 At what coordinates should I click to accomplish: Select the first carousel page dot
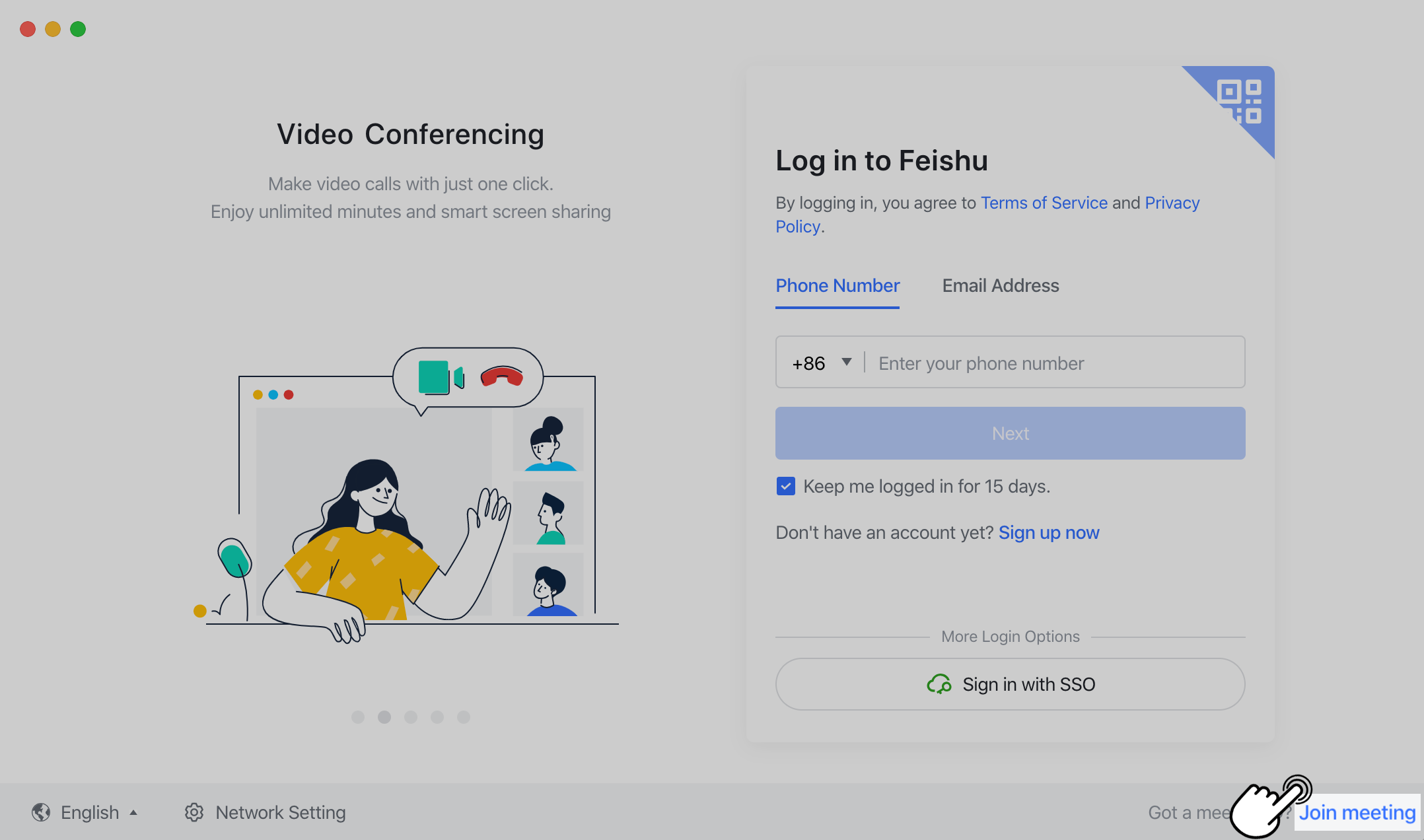tap(358, 717)
